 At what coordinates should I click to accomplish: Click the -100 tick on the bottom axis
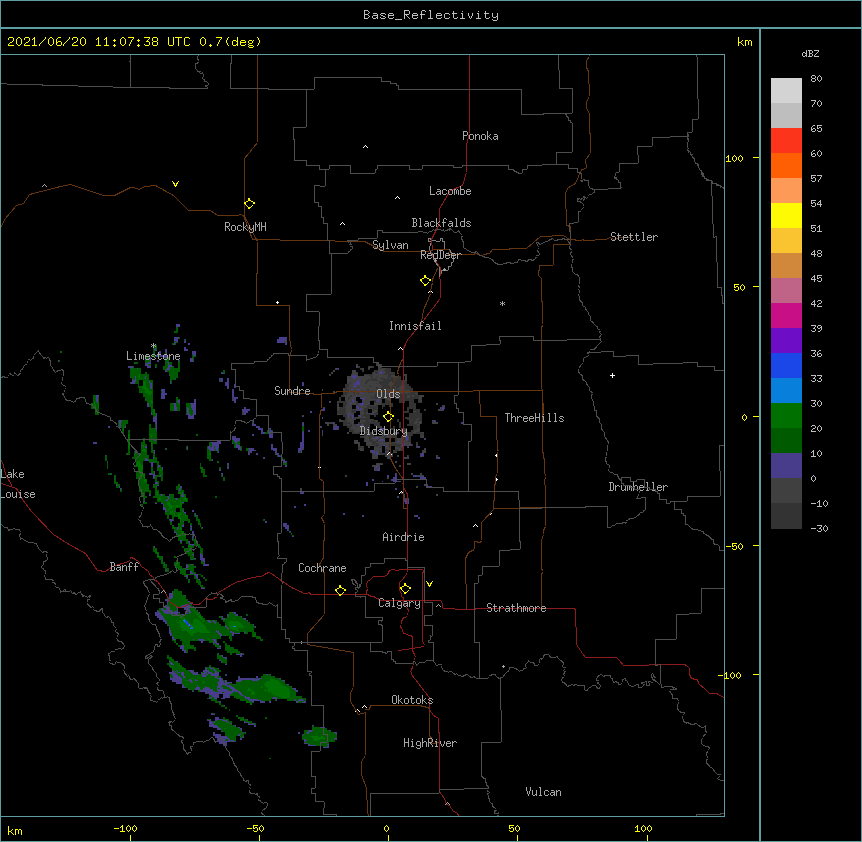pyautogui.click(x=125, y=829)
